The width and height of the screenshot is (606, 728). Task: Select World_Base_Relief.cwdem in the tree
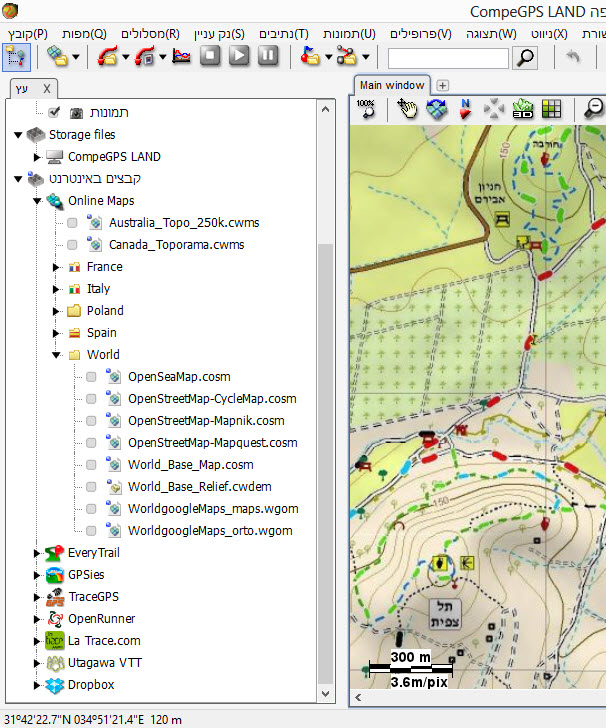pyautogui.click(x=200, y=487)
